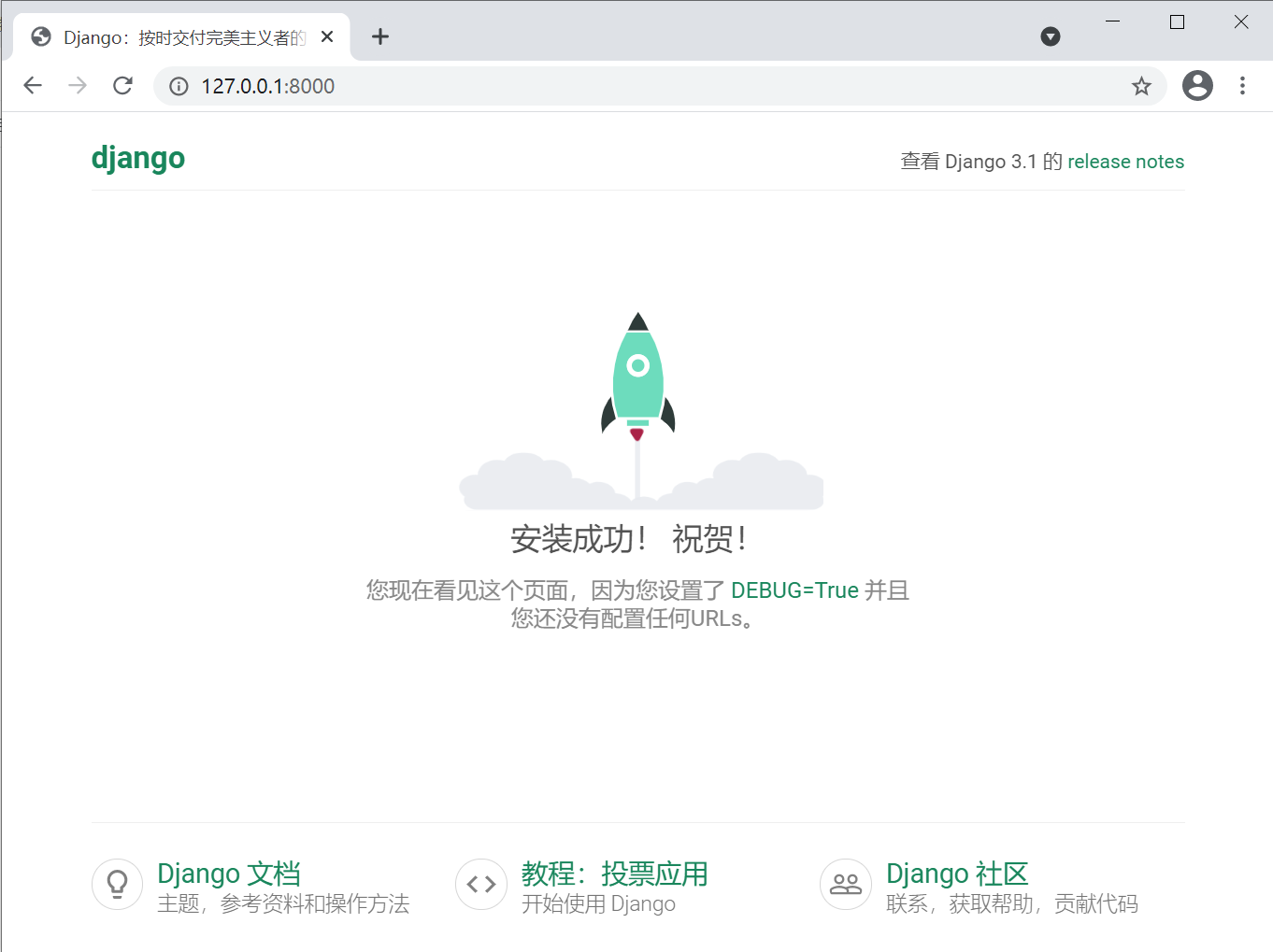View site information icon in address bar
The height and width of the screenshot is (952, 1273).
(179, 86)
